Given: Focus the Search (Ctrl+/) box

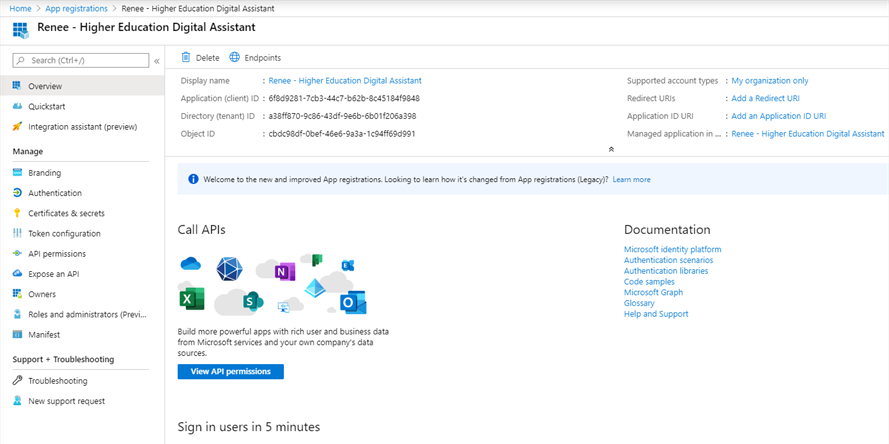Looking at the screenshot, I should pos(81,60).
